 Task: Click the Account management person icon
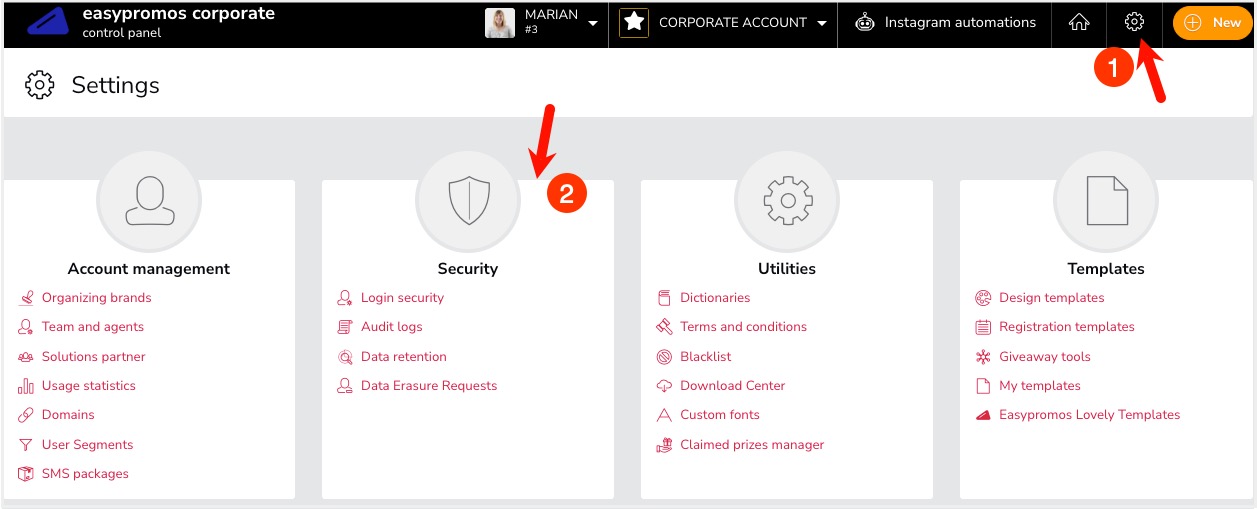149,200
